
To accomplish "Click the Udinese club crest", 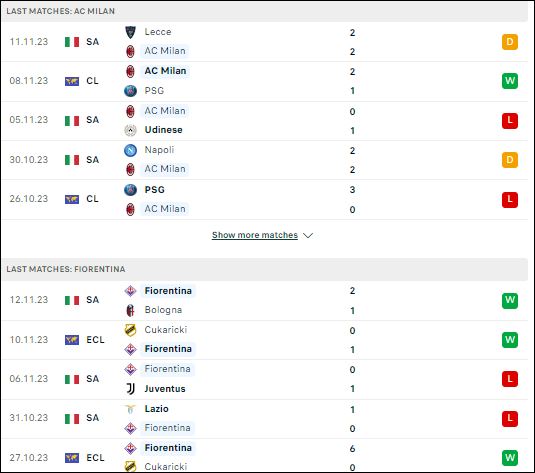I will [130, 130].
